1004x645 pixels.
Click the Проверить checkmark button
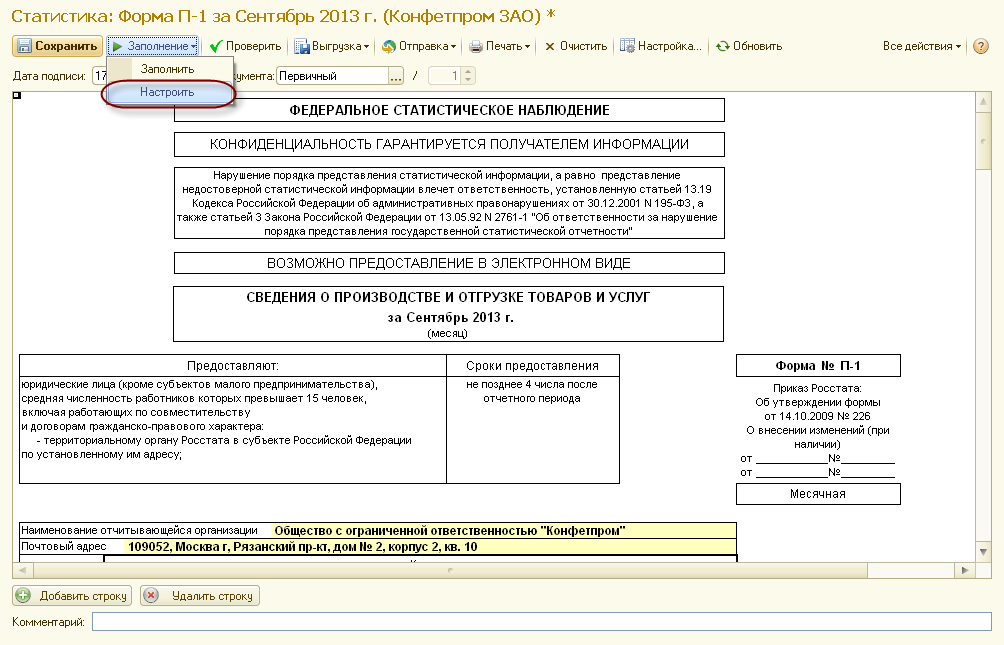coord(246,46)
